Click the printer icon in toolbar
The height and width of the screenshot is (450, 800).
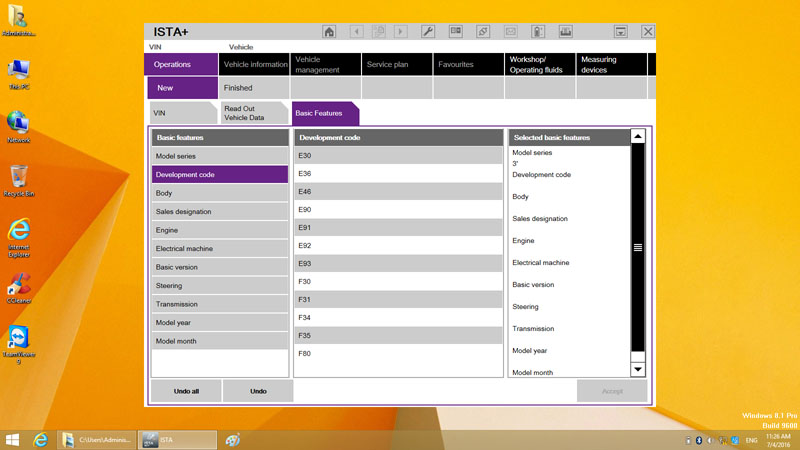coord(565,32)
